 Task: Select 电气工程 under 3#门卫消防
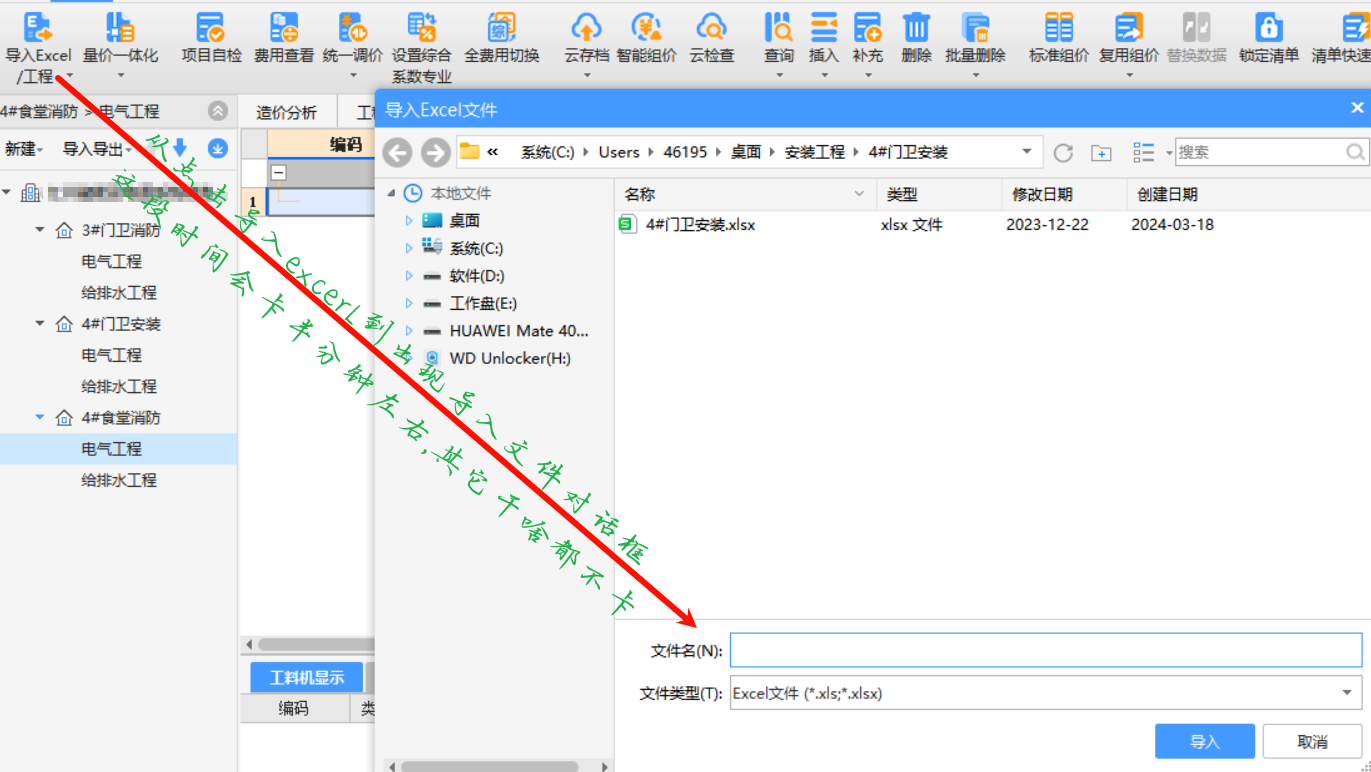[x=112, y=261]
